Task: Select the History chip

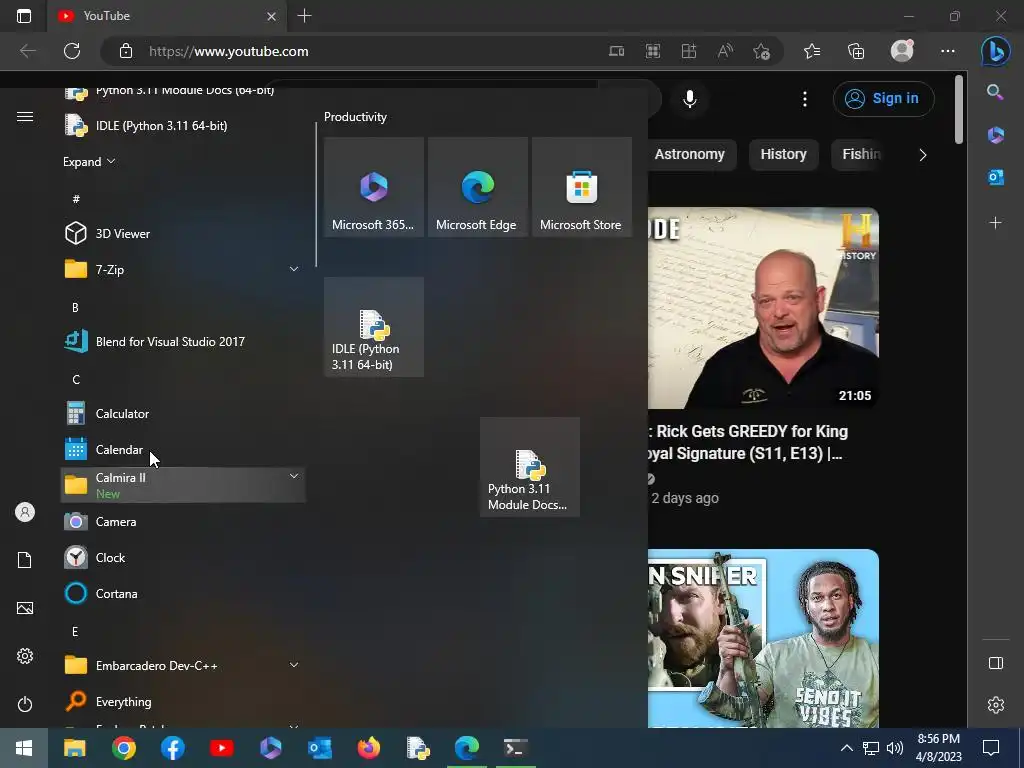Action: click(x=783, y=154)
